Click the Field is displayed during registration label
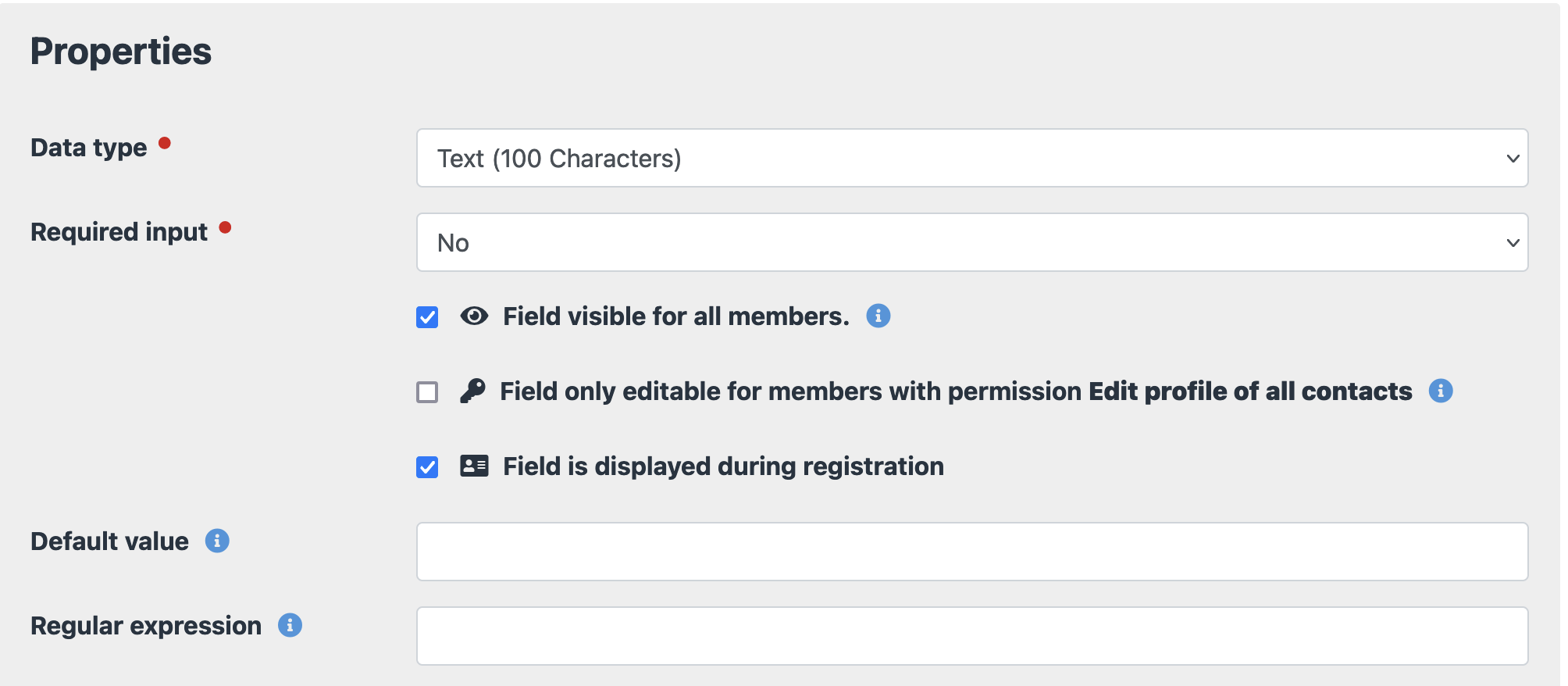The width and height of the screenshot is (1568, 686). point(723,466)
